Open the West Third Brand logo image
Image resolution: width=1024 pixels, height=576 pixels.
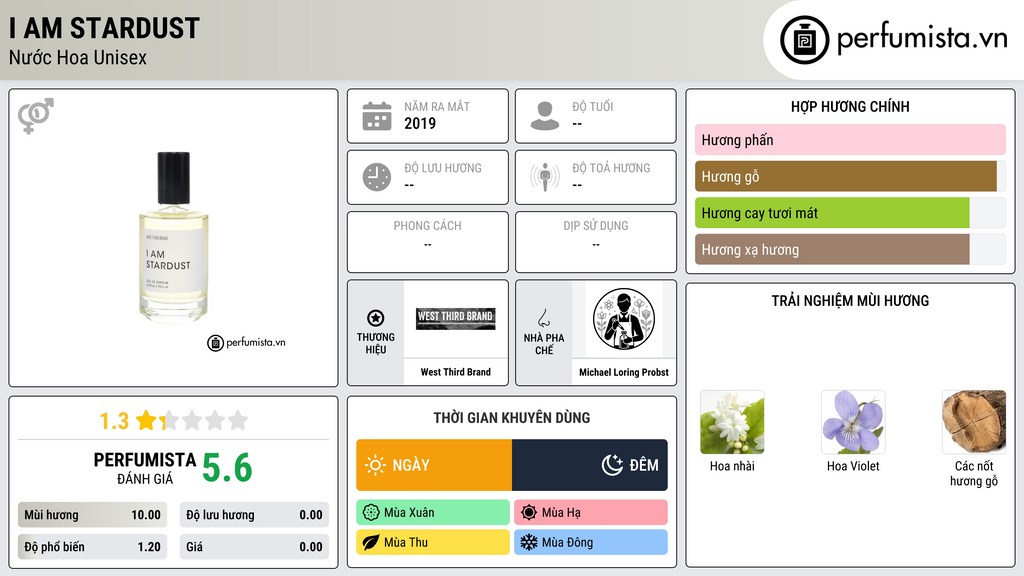tap(455, 319)
